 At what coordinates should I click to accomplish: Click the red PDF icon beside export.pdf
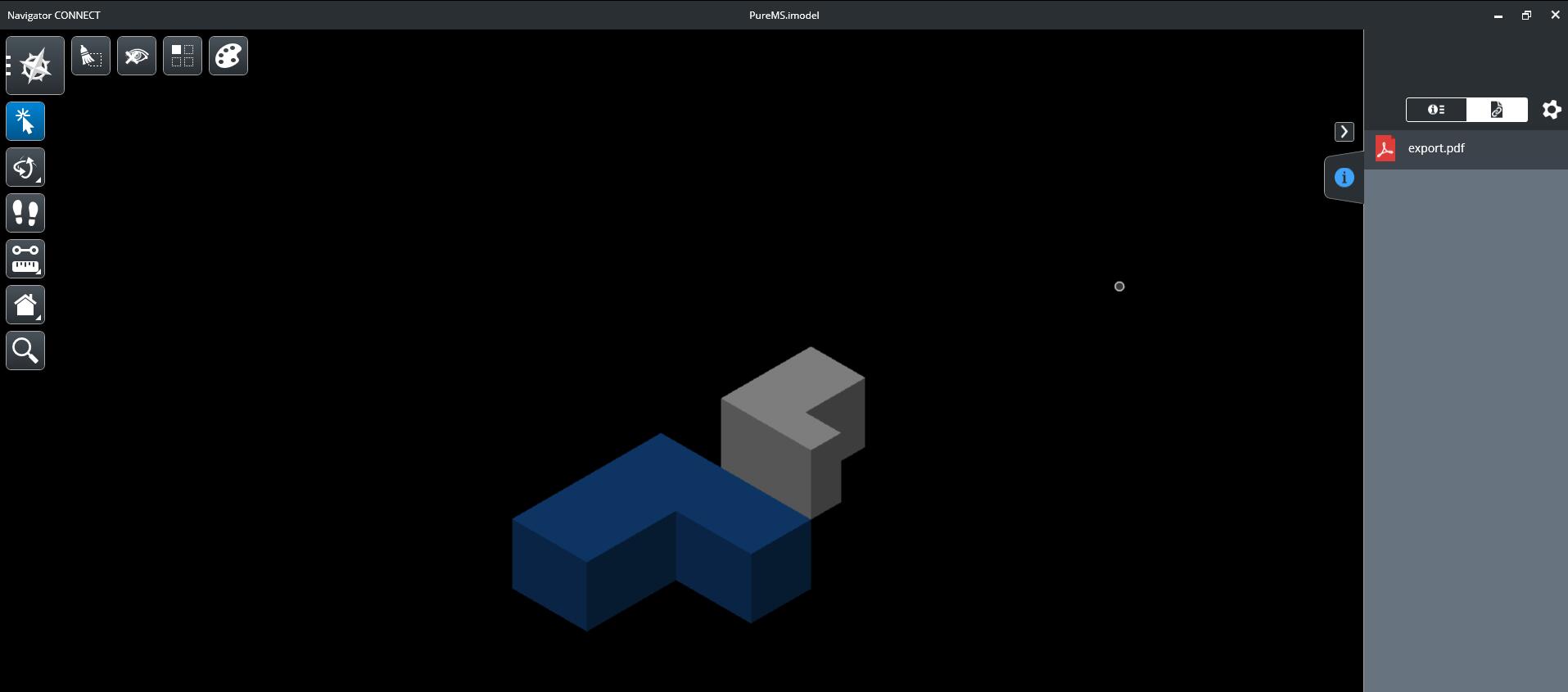(x=1385, y=148)
